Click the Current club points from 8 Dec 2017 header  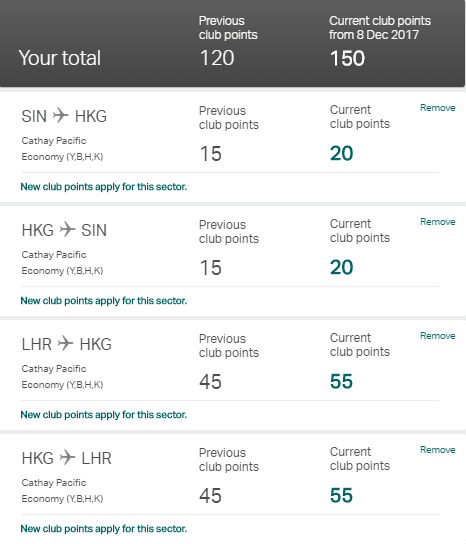380,28
